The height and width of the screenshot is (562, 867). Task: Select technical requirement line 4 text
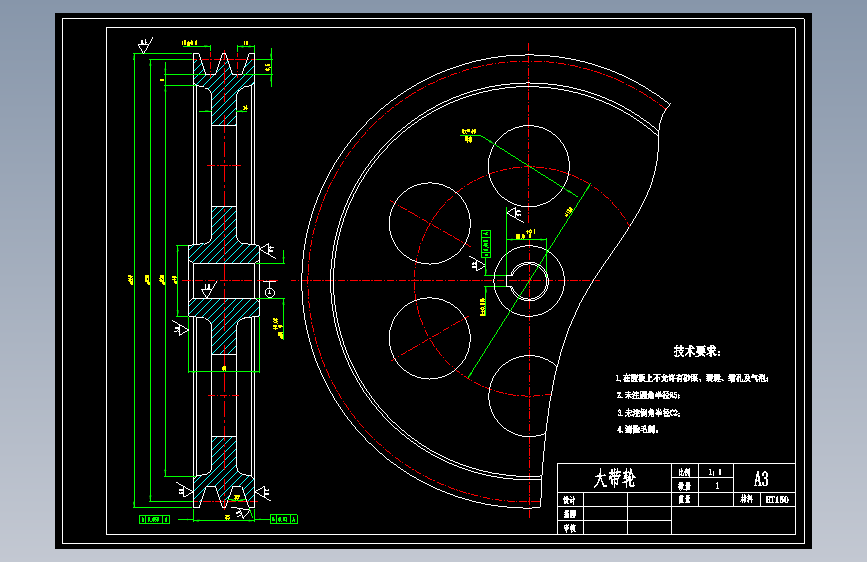(x=638, y=429)
